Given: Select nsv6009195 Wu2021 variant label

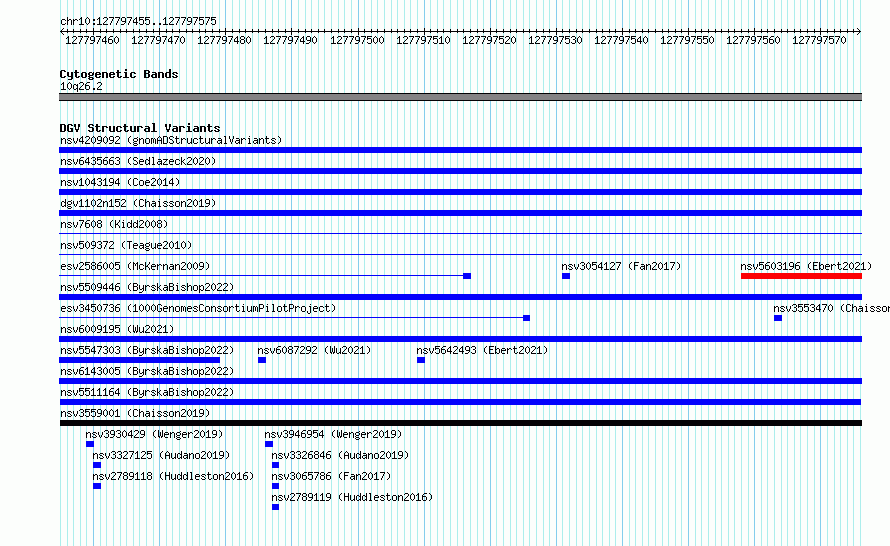Looking at the screenshot, I should (117, 329).
